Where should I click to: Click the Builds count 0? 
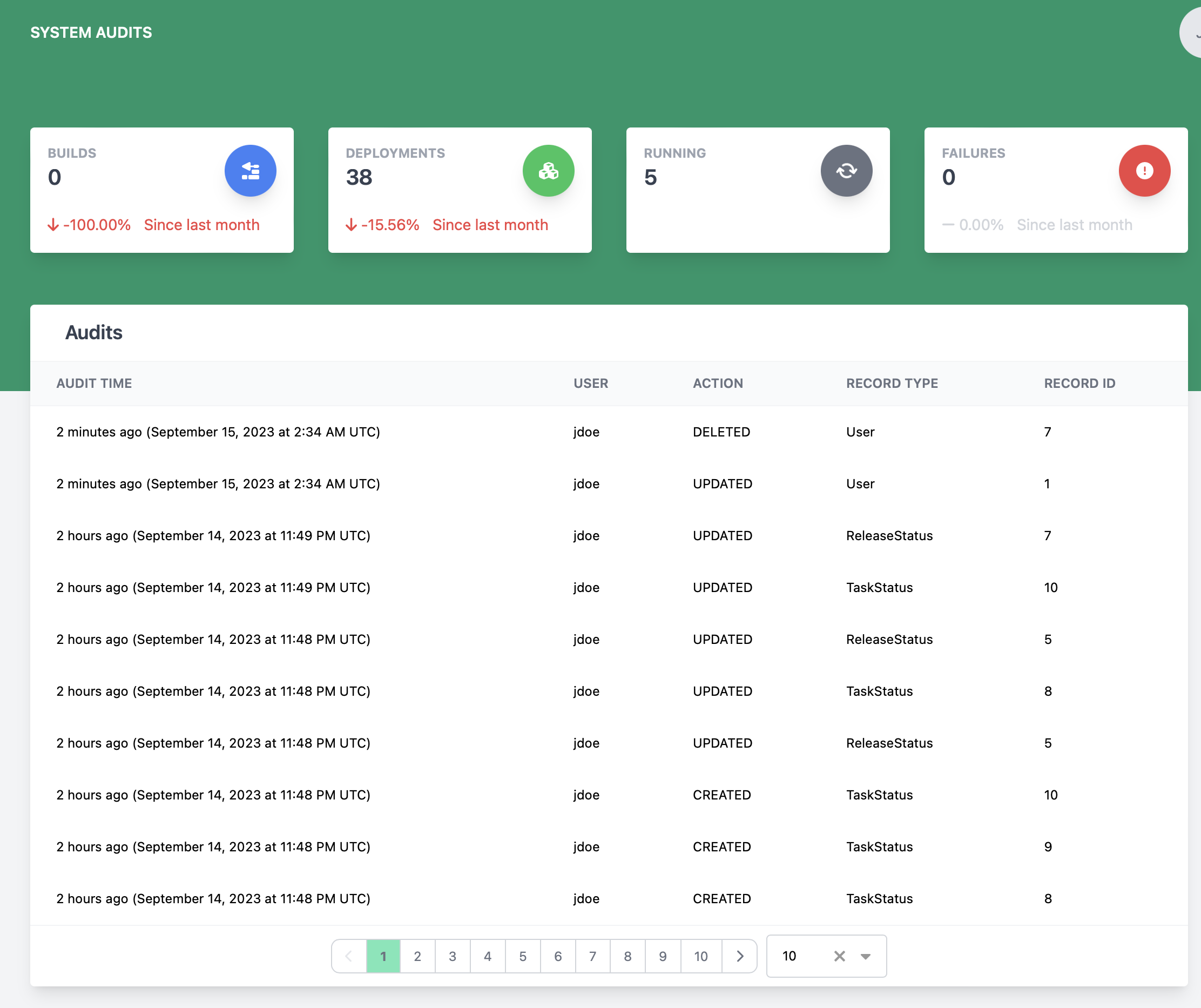click(55, 177)
